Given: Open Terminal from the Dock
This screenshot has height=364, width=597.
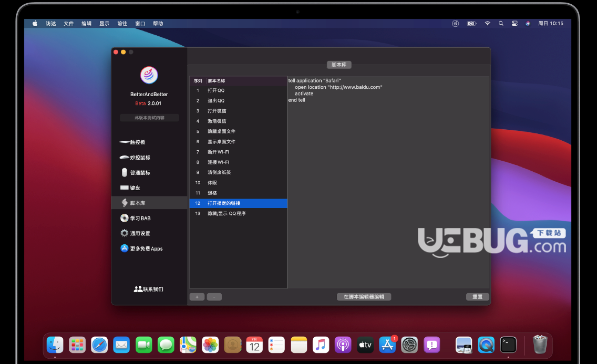Looking at the screenshot, I should click(x=508, y=345).
